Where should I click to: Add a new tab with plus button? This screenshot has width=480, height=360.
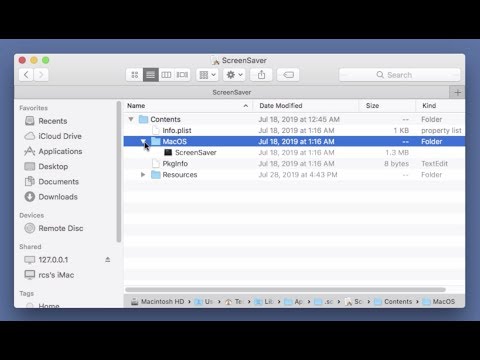point(457,92)
